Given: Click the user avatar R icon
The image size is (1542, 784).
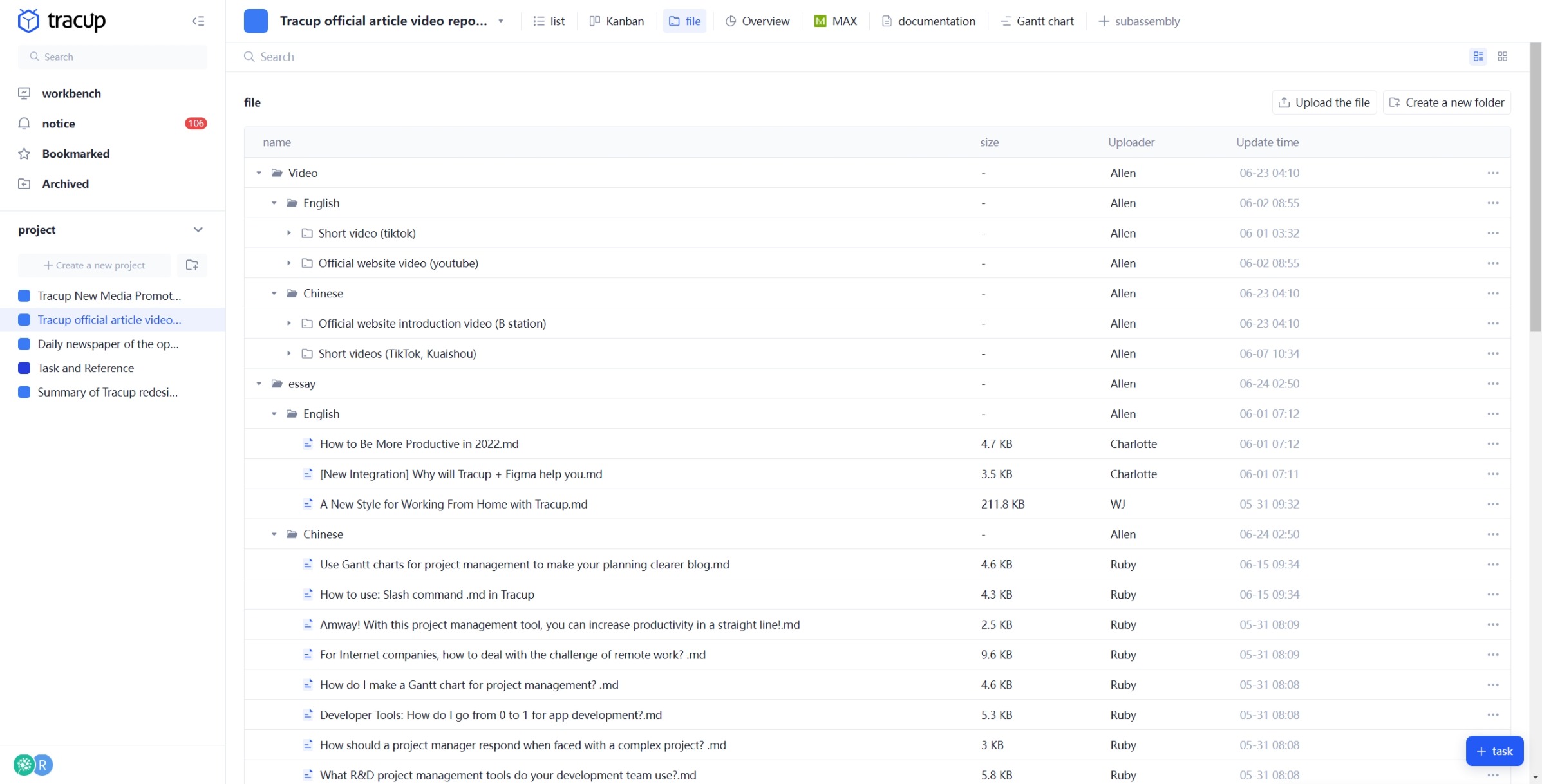Looking at the screenshot, I should (x=42, y=765).
